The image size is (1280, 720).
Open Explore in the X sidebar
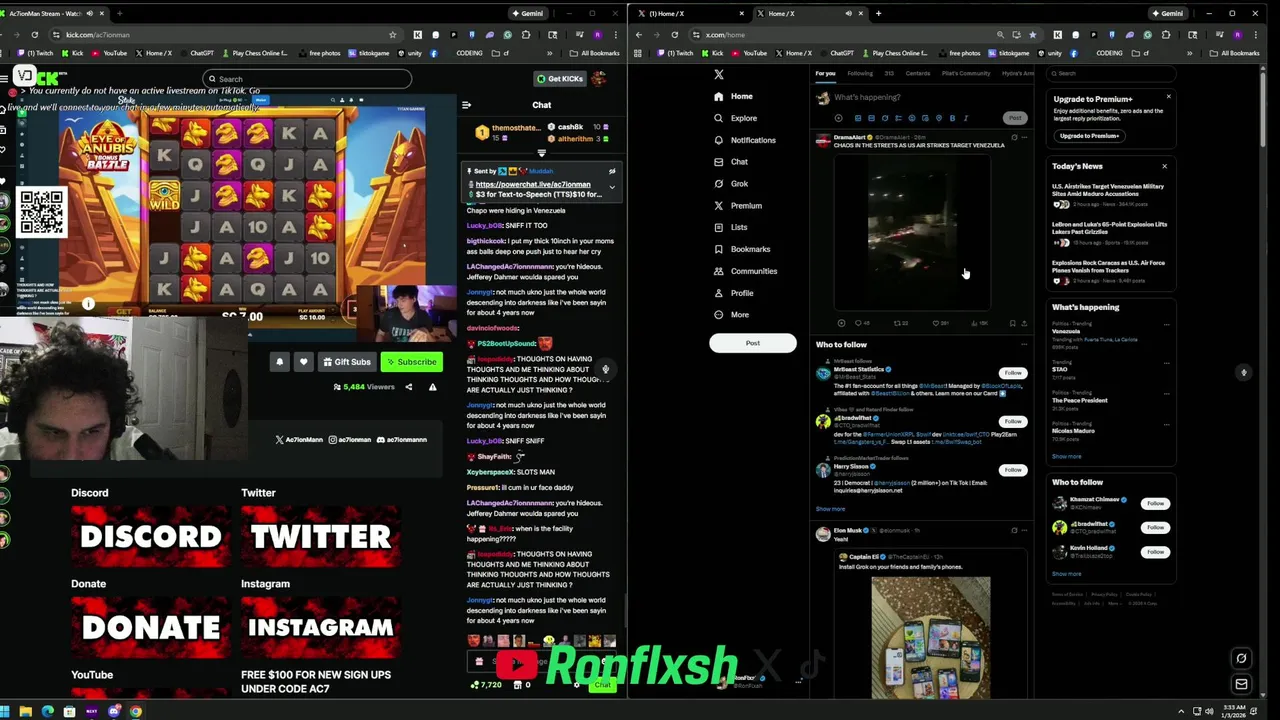[x=735, y=118]
